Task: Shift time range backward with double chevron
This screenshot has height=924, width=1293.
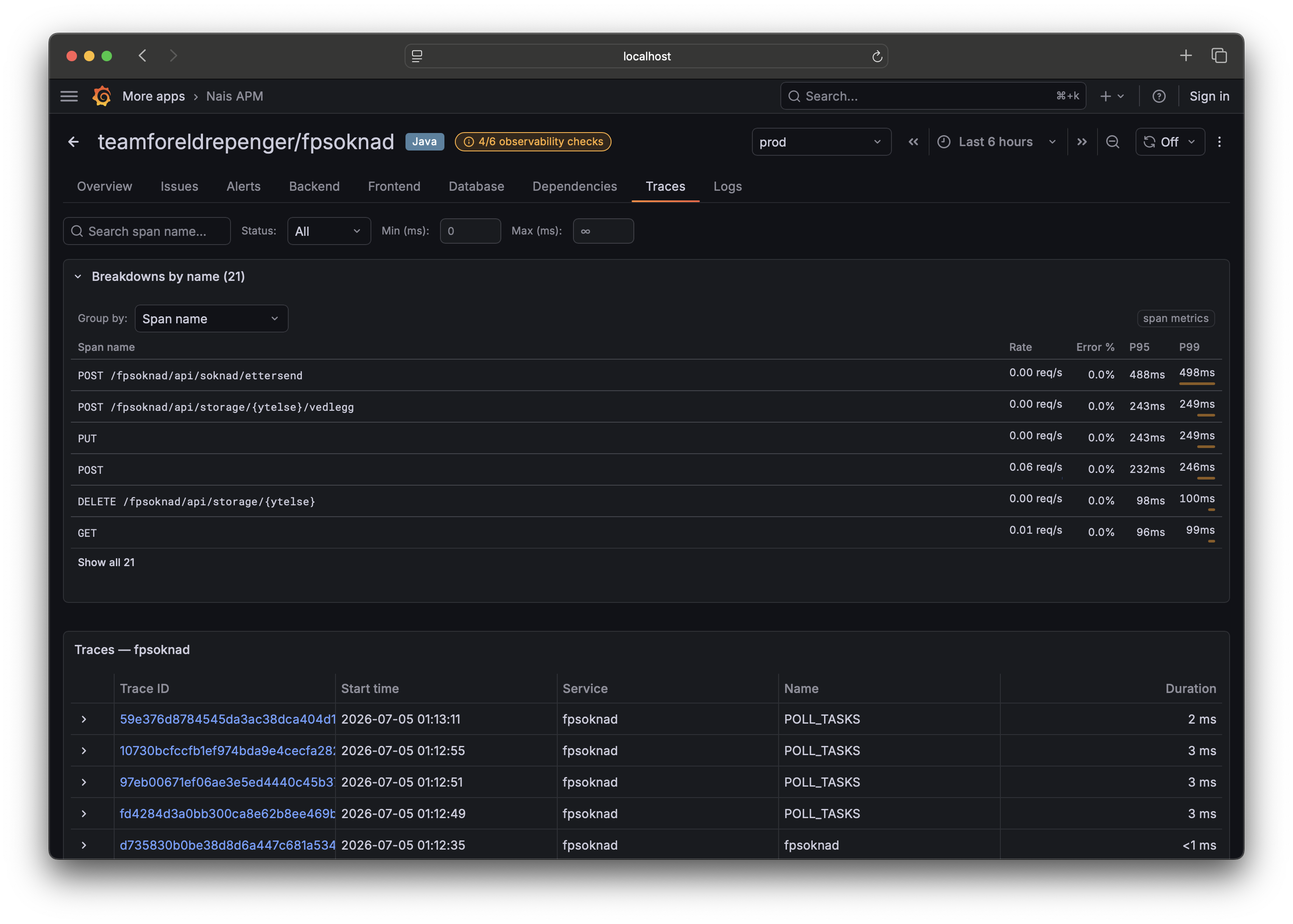Action: click(913, 142)
